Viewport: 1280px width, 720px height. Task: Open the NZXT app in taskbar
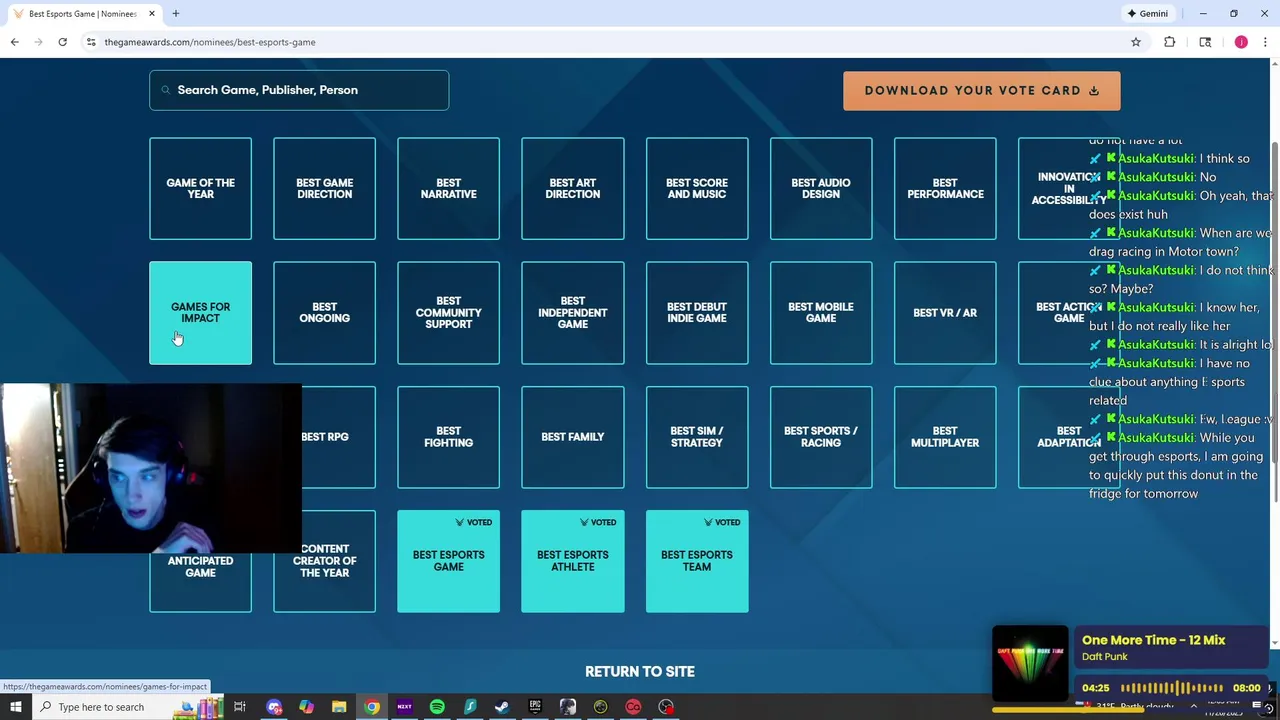pyautogui.click(x=404, y=707)
